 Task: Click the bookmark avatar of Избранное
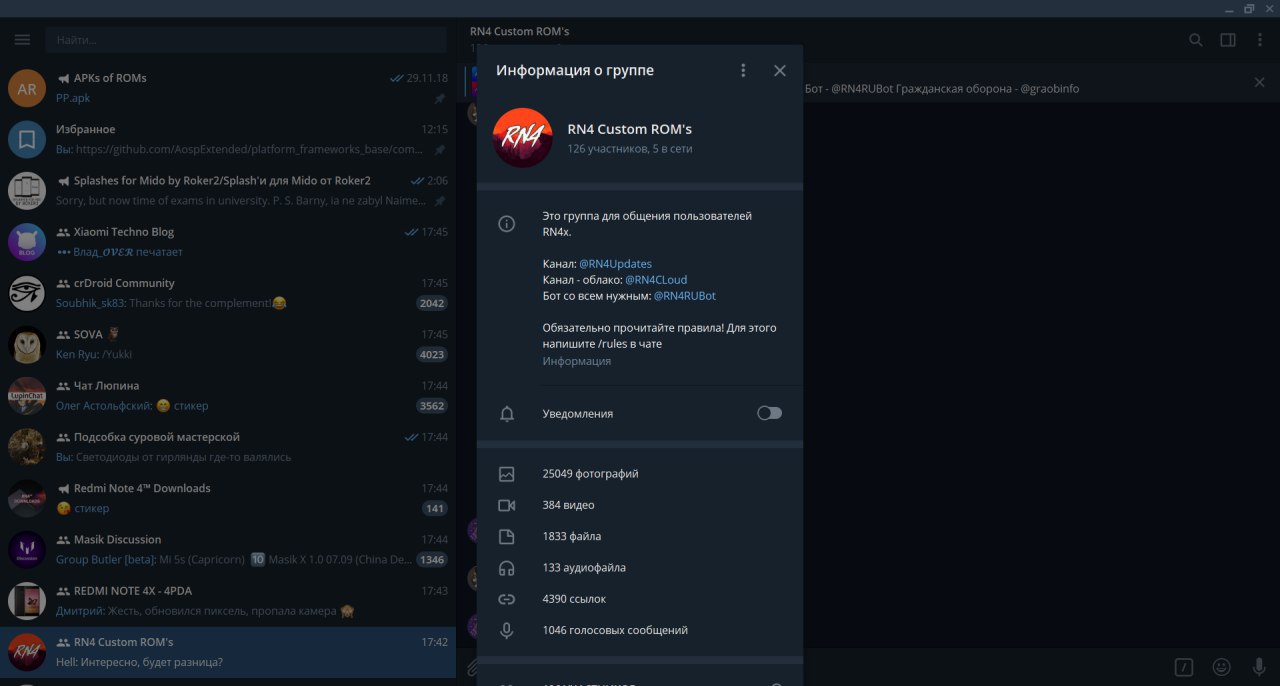(27, 139)
